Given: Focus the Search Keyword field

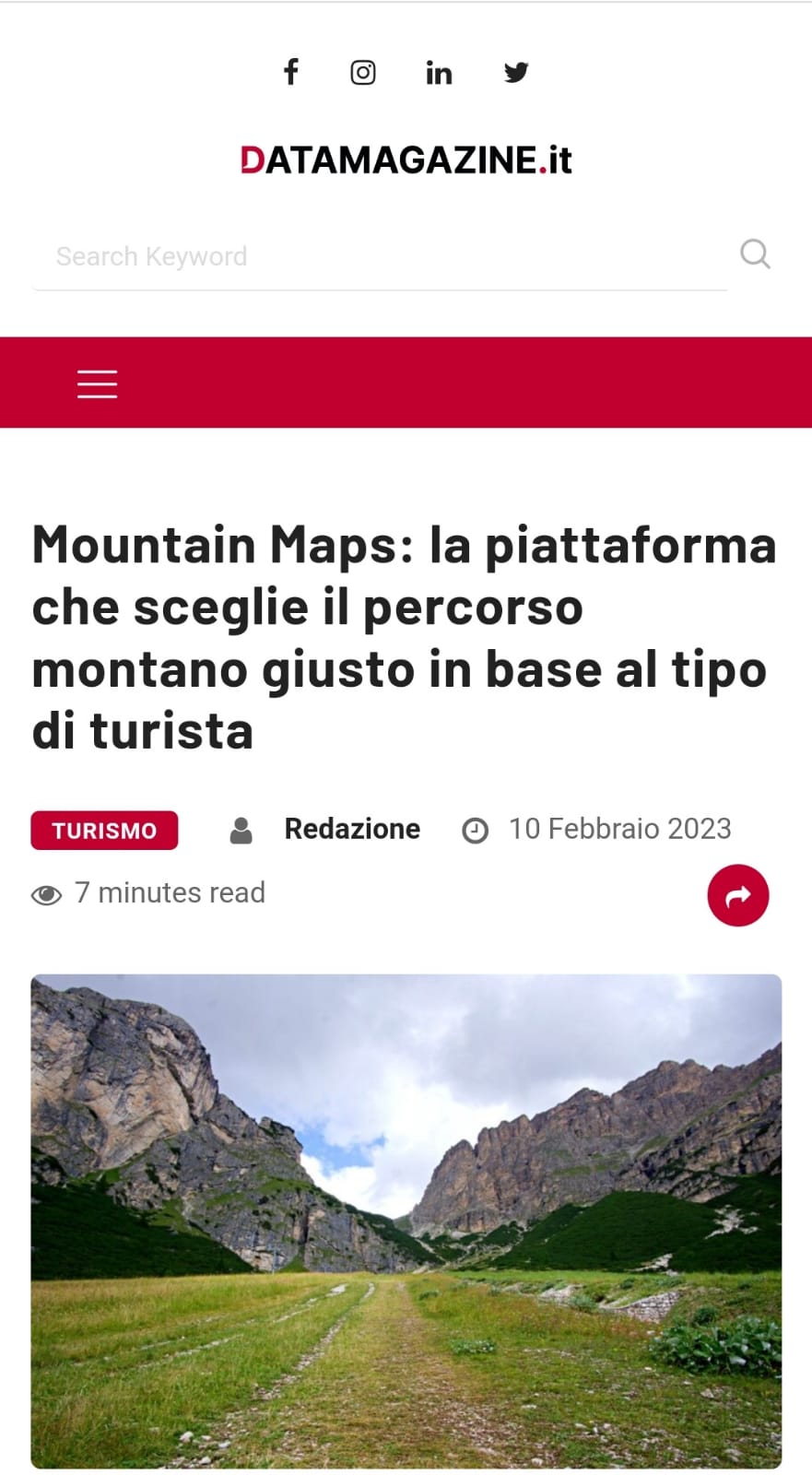Looking at the screenshot, I should coord(381,256).
